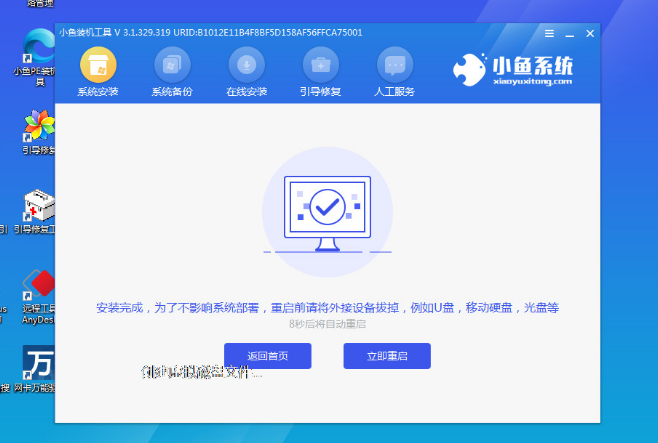Click the 立即重启 restart now button
The height and width of the screenshot is (443, 658).
(386, 356)
